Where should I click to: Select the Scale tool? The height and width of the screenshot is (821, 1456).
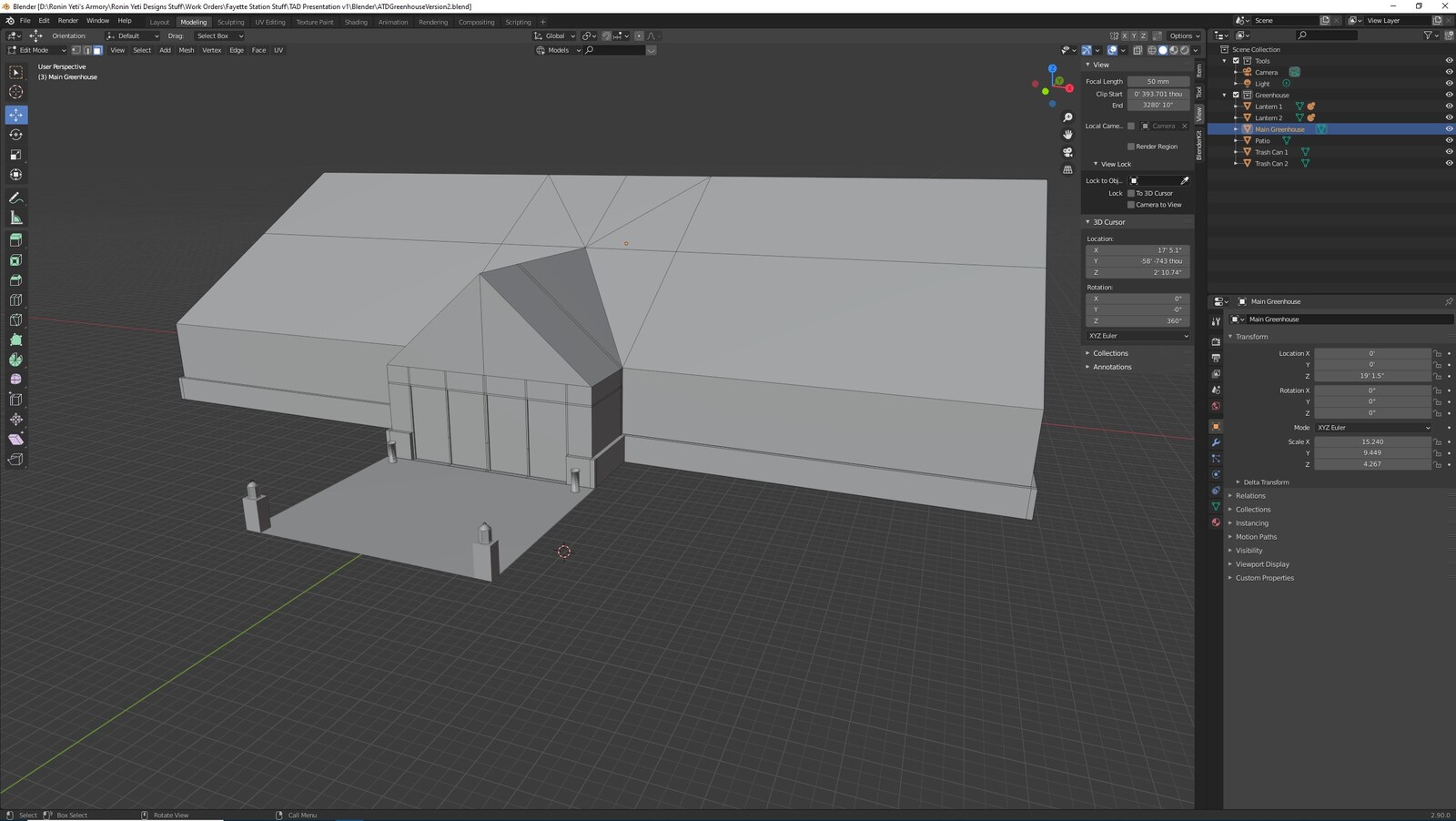16,155
